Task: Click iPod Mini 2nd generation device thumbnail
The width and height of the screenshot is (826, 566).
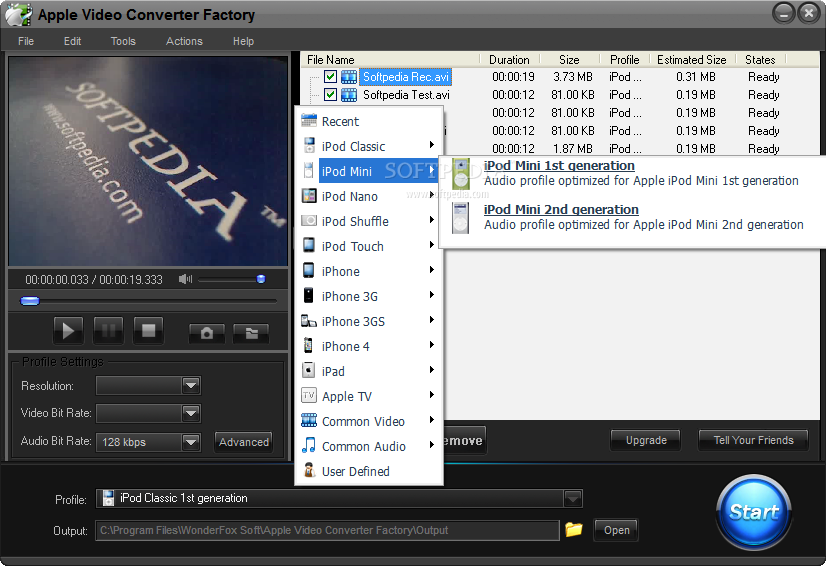Action: click(460, 218)
